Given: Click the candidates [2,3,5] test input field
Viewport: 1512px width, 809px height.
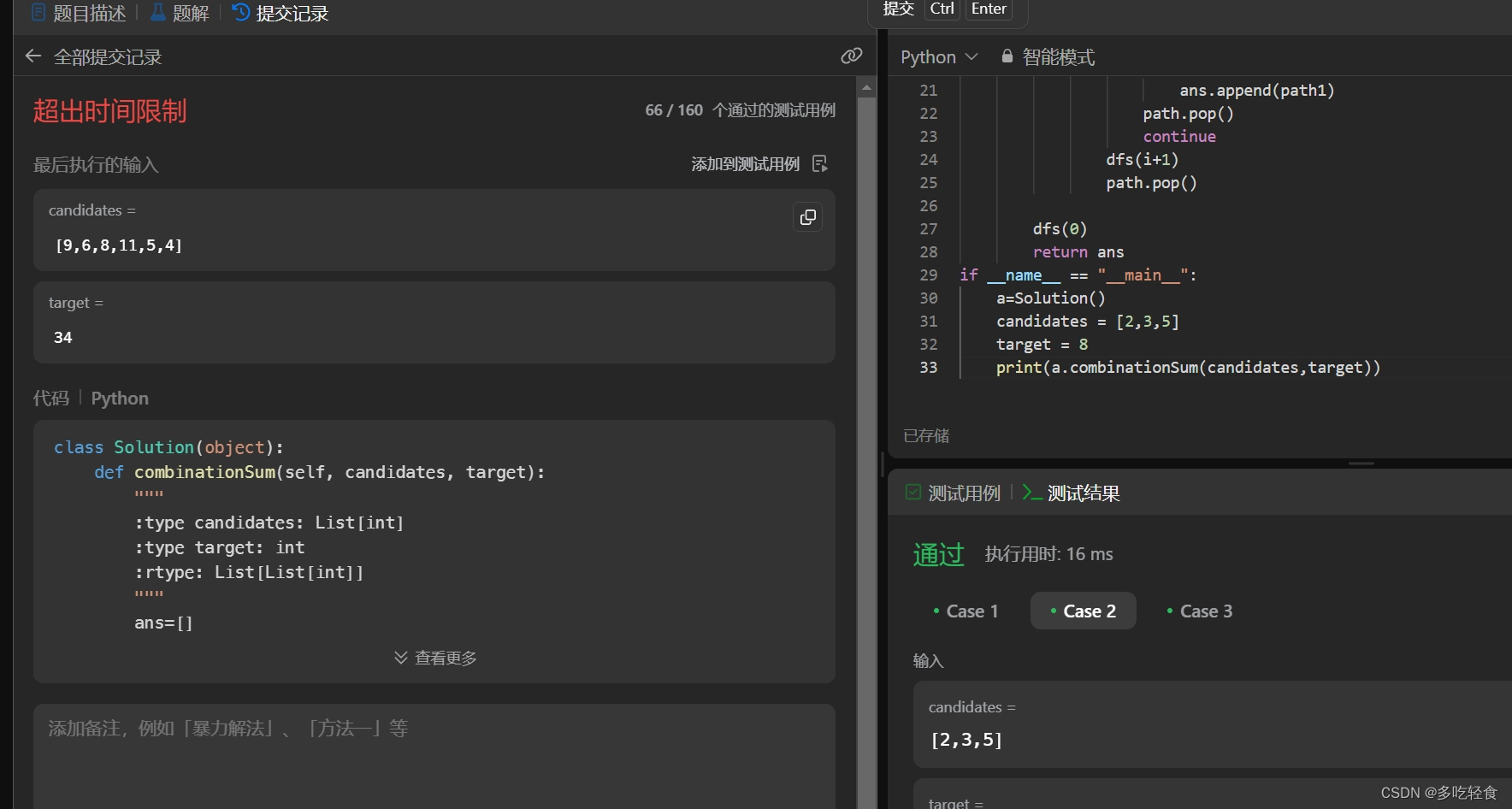Looking at the screenshot, I should (1213, 724).
